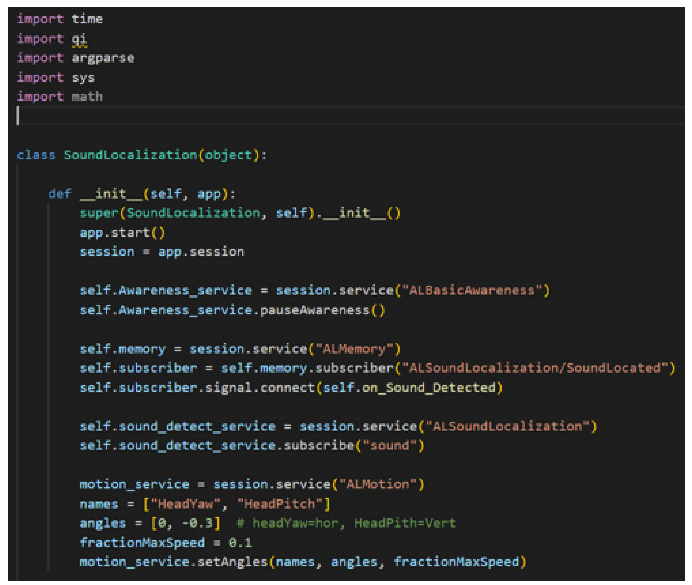This screenshot has height=585, width=692.
Task: Click the 'import sys' line
Action: [x=56, y=77]
